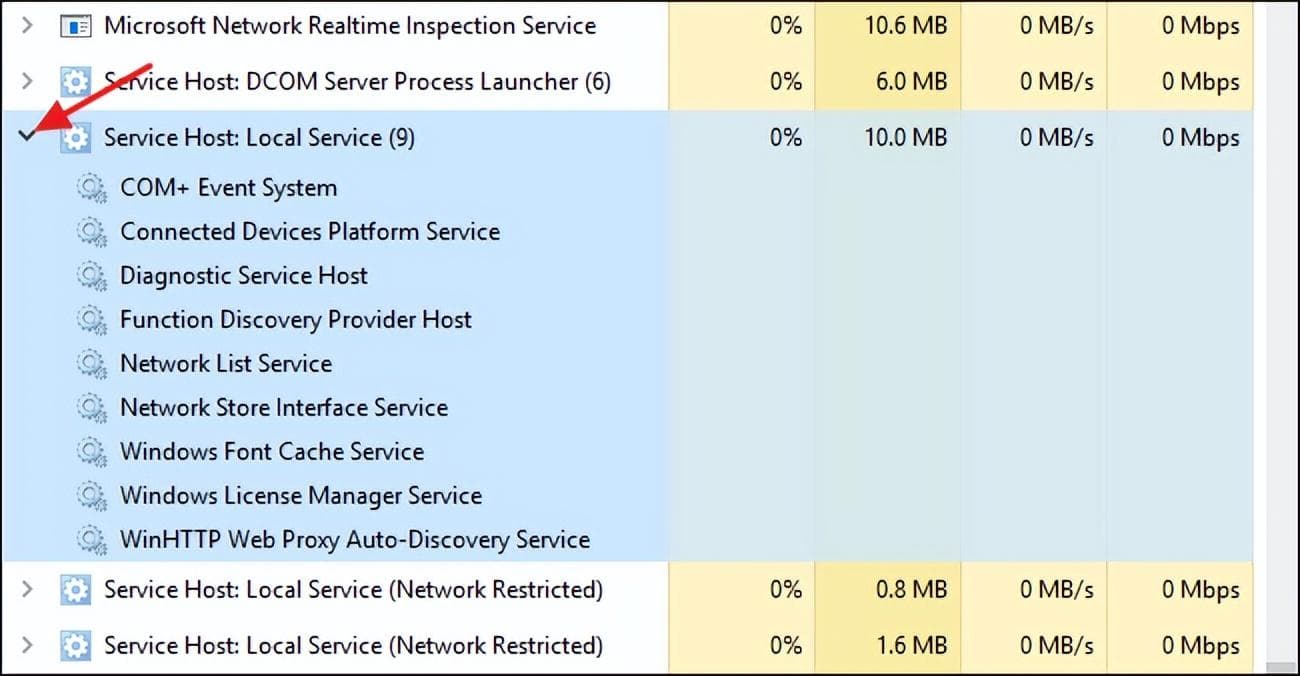Select Function Discovery Provider Host entry
The image size is (1300, 676).
pos(296,320)
